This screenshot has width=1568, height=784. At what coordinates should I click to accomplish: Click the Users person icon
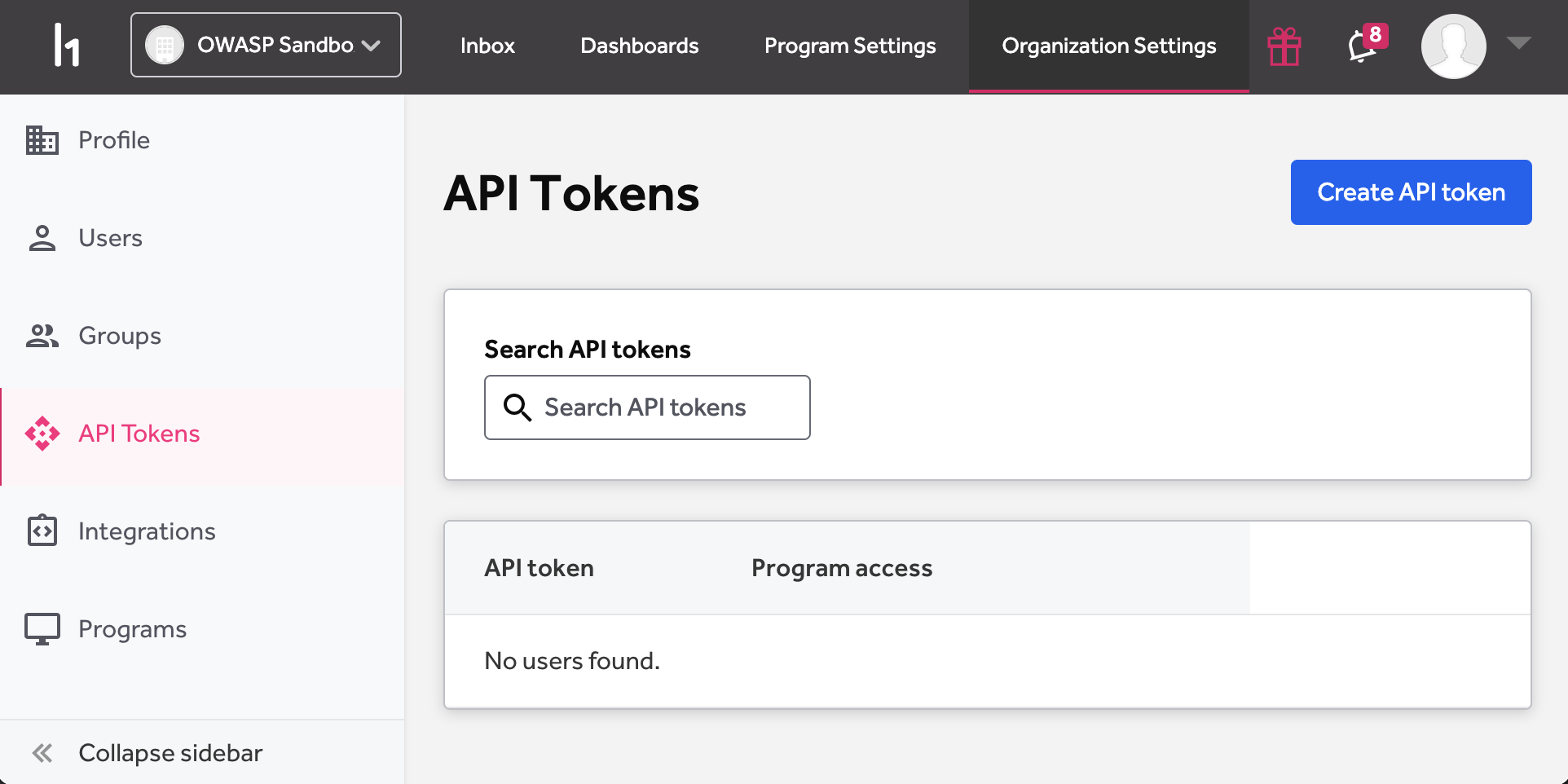(42, 238)
